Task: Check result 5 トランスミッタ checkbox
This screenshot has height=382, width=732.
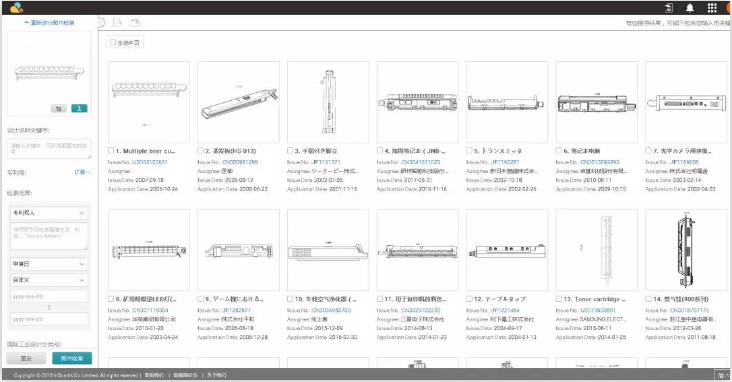Action: [469, 150]
